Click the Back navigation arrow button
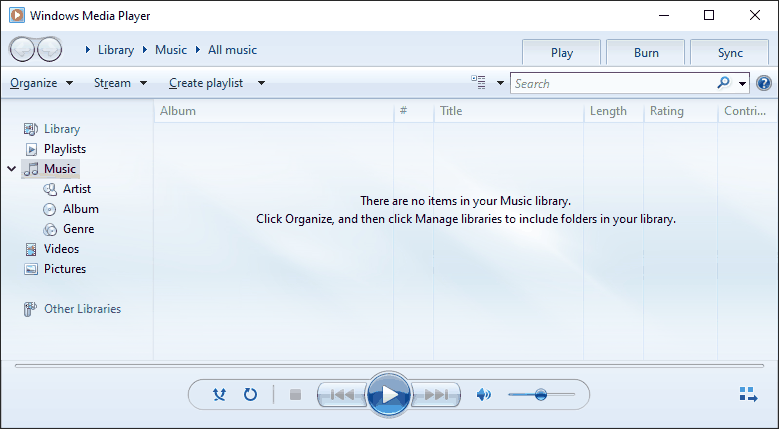 tap(22, 50)
